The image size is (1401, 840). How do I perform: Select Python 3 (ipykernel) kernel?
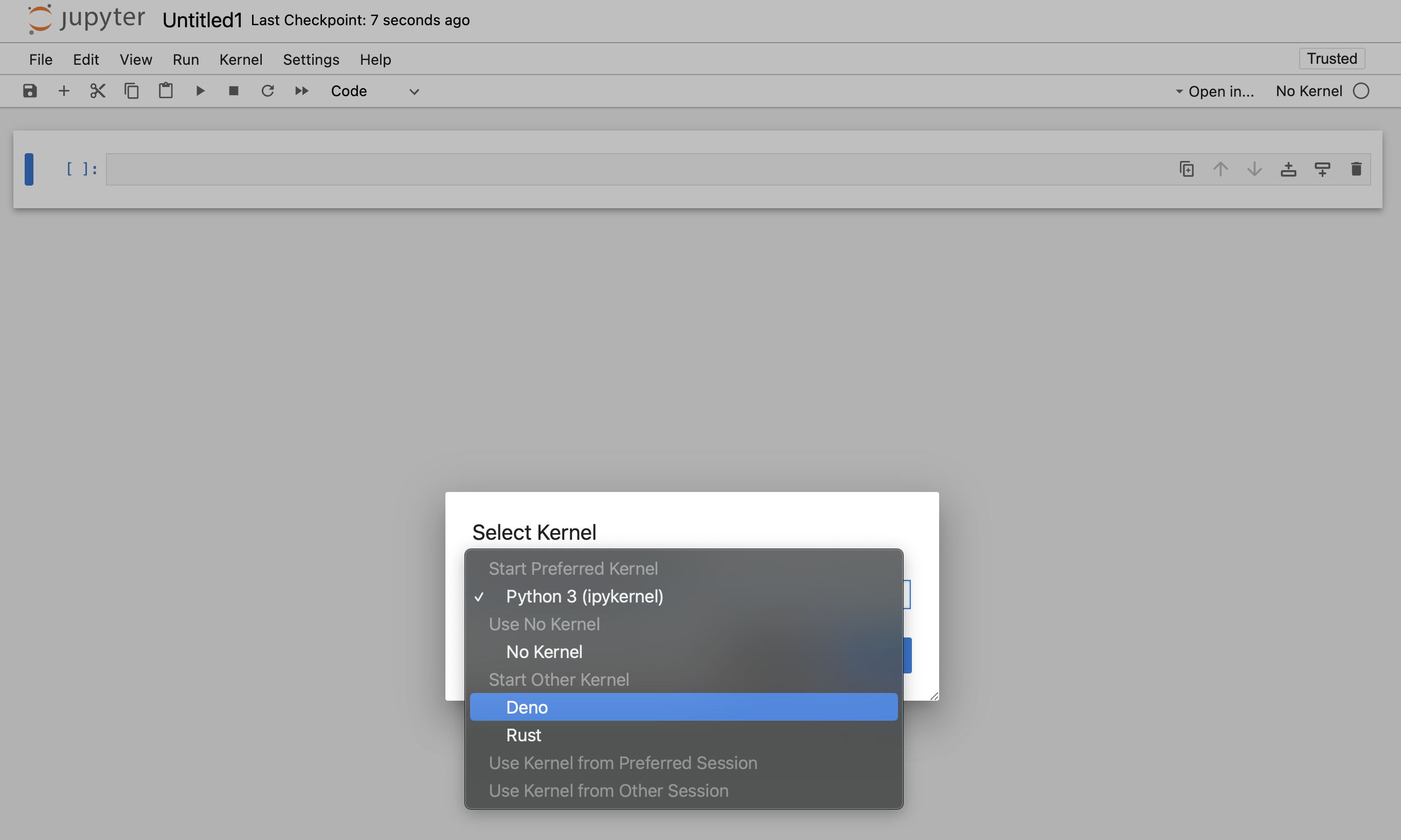(x=585, y=596)
